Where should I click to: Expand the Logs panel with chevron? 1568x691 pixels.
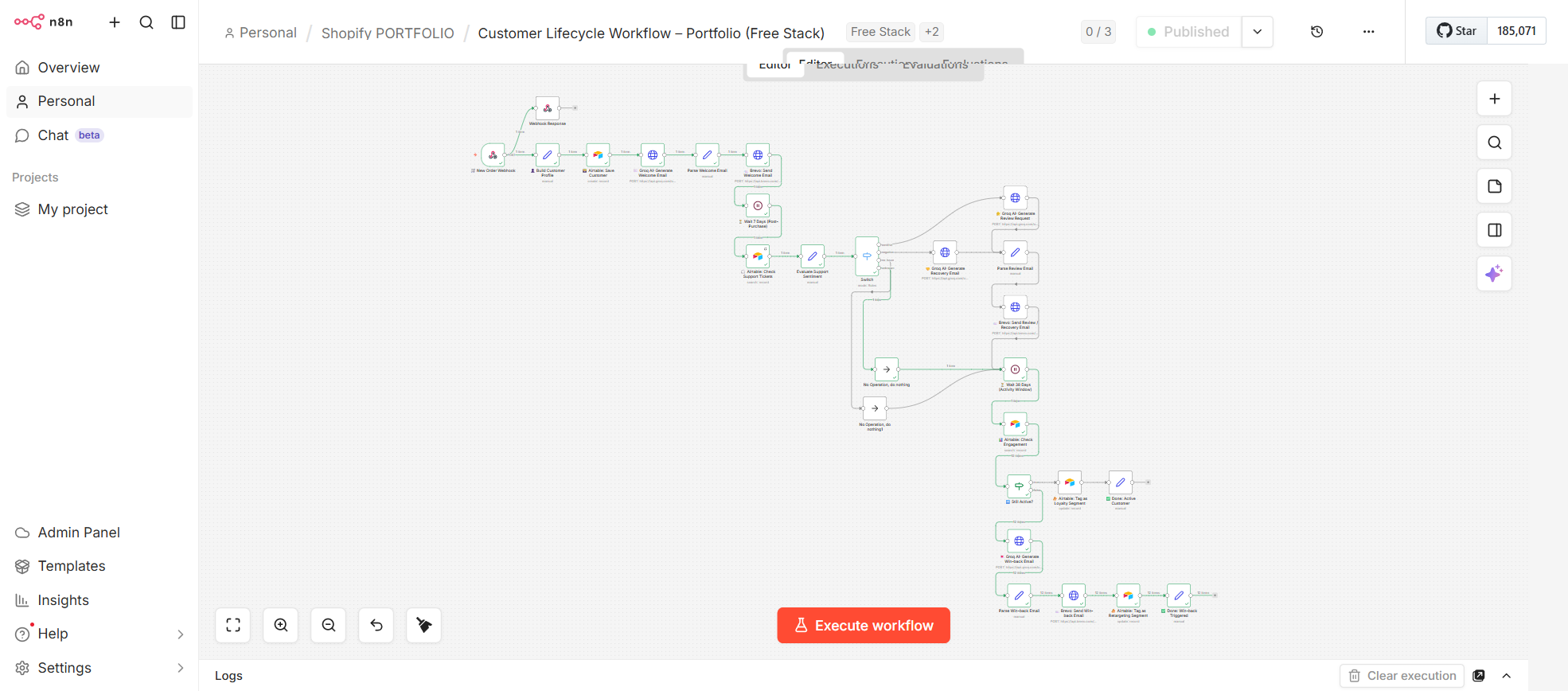click(x=1506, y=676)
